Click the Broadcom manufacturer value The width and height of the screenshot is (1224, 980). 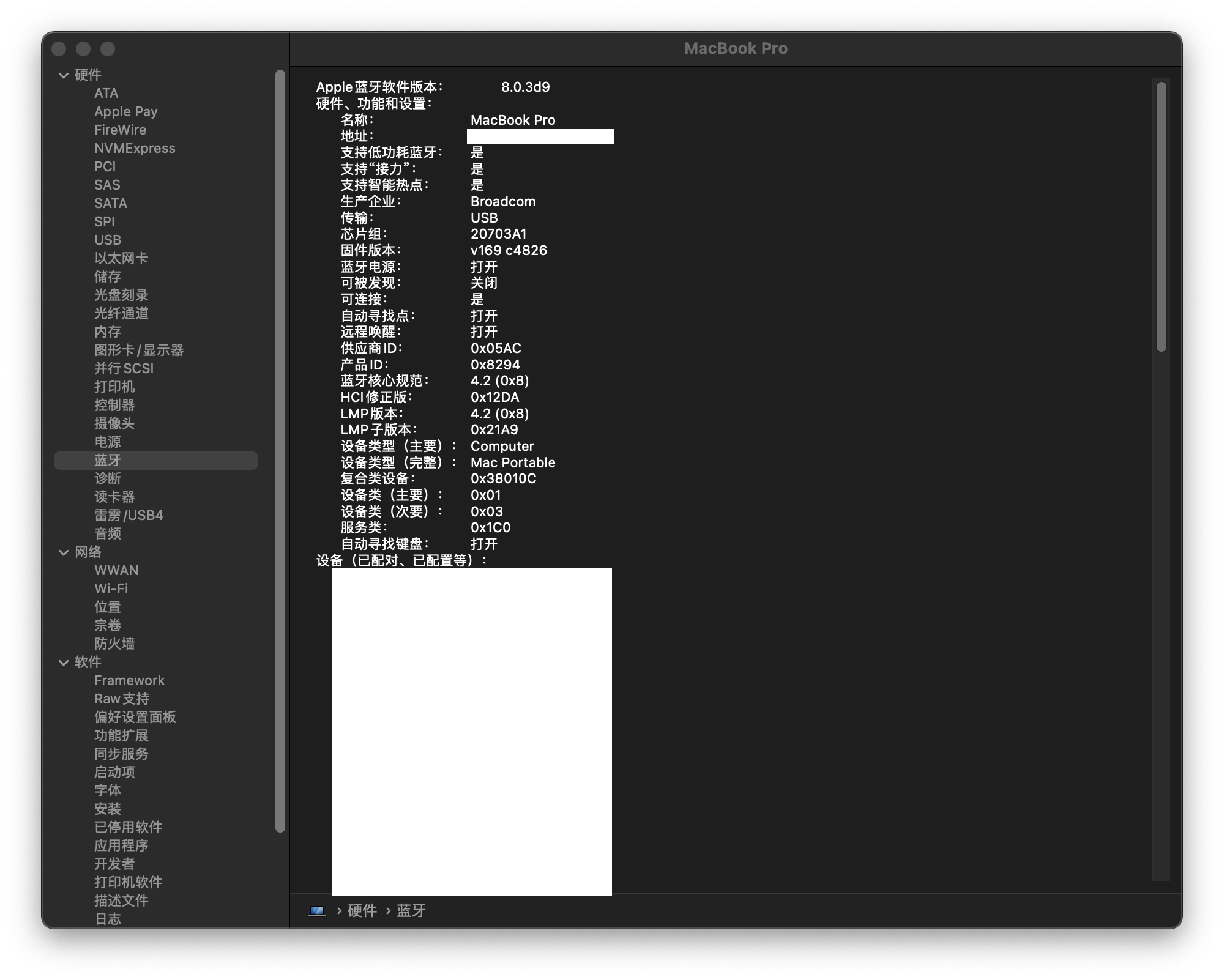point(503,201)
